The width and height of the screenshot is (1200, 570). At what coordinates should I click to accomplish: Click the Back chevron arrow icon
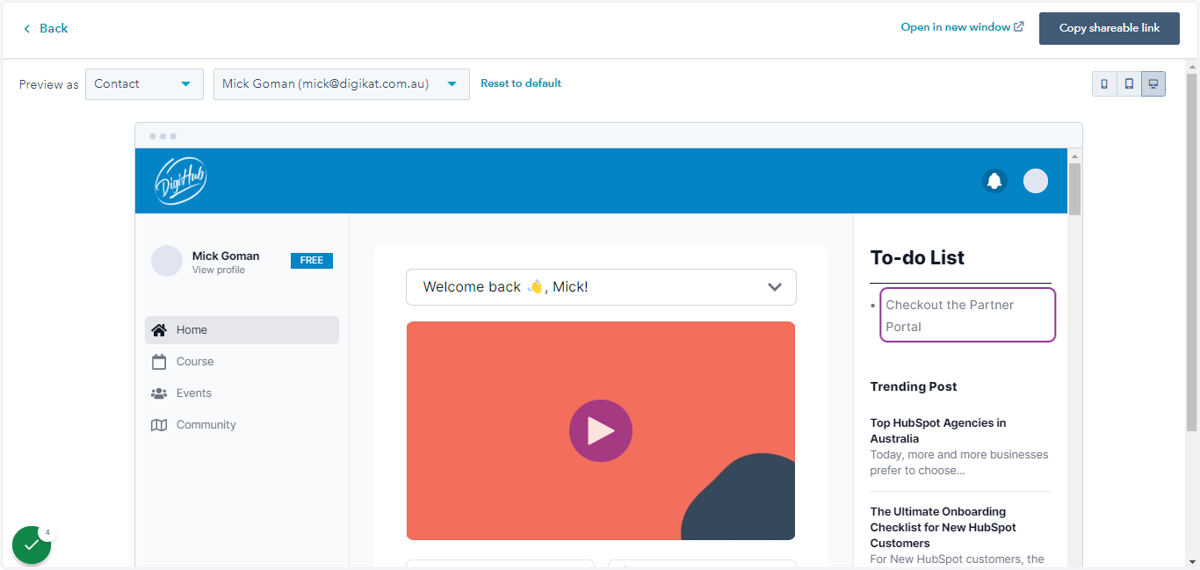click(27, 28)
